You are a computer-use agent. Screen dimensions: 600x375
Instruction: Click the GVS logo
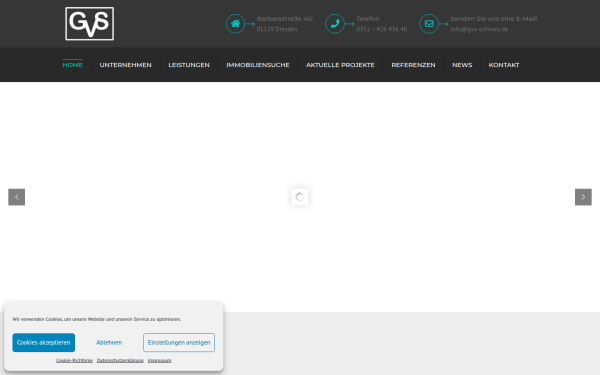[90, 24]
